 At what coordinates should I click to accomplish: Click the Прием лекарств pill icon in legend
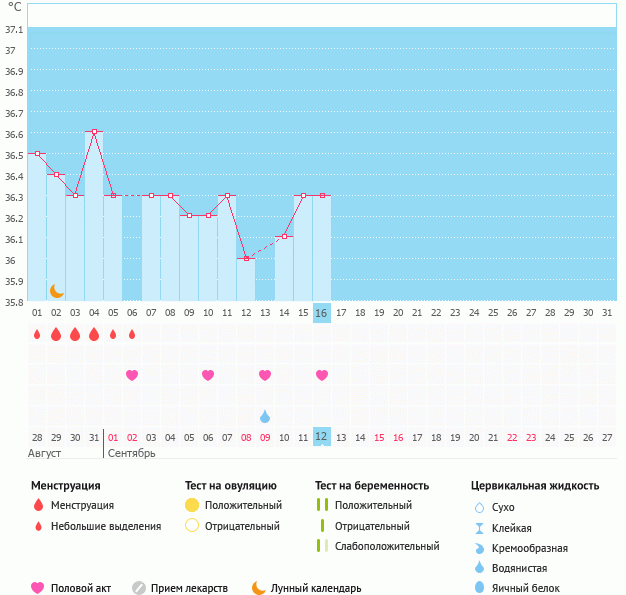[139, 588]
